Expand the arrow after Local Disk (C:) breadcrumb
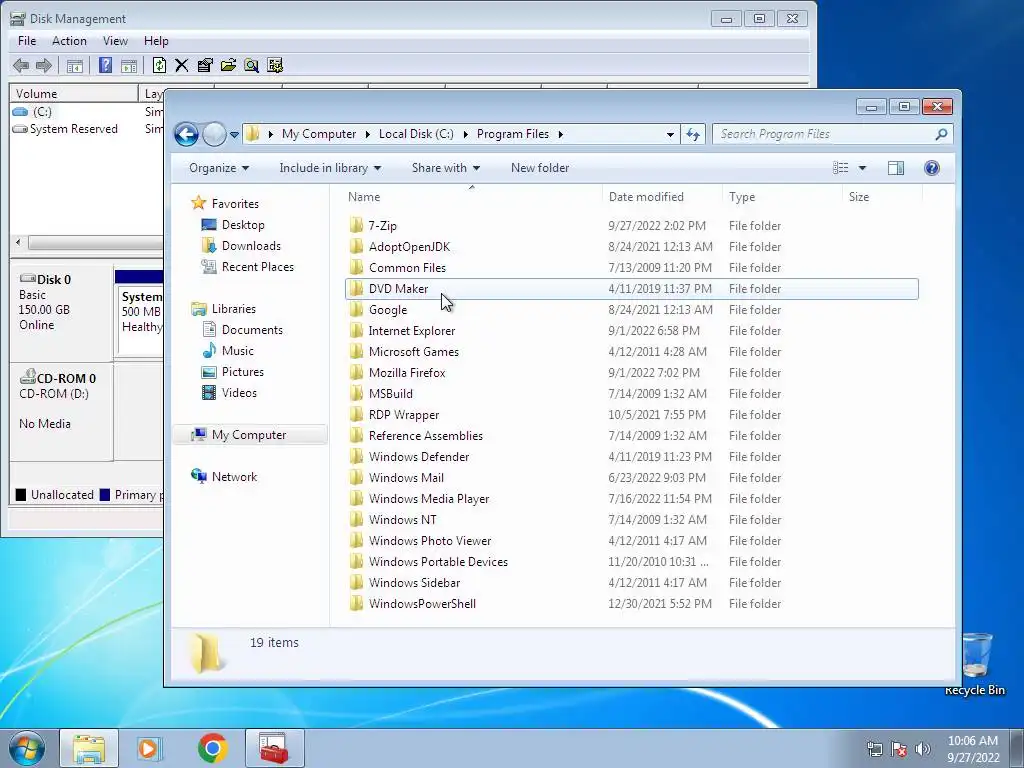 pyautogui.click(x=466, y=135)
